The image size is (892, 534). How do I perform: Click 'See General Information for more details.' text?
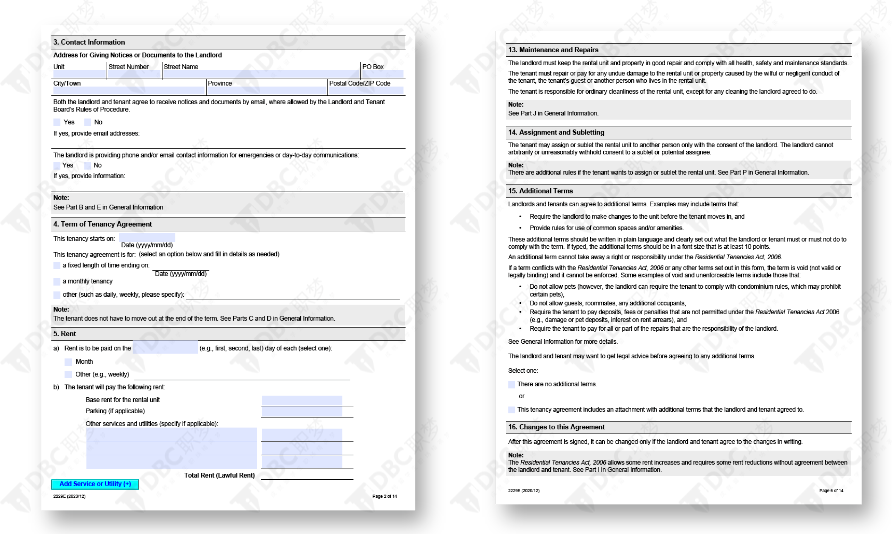coord(563,342)
